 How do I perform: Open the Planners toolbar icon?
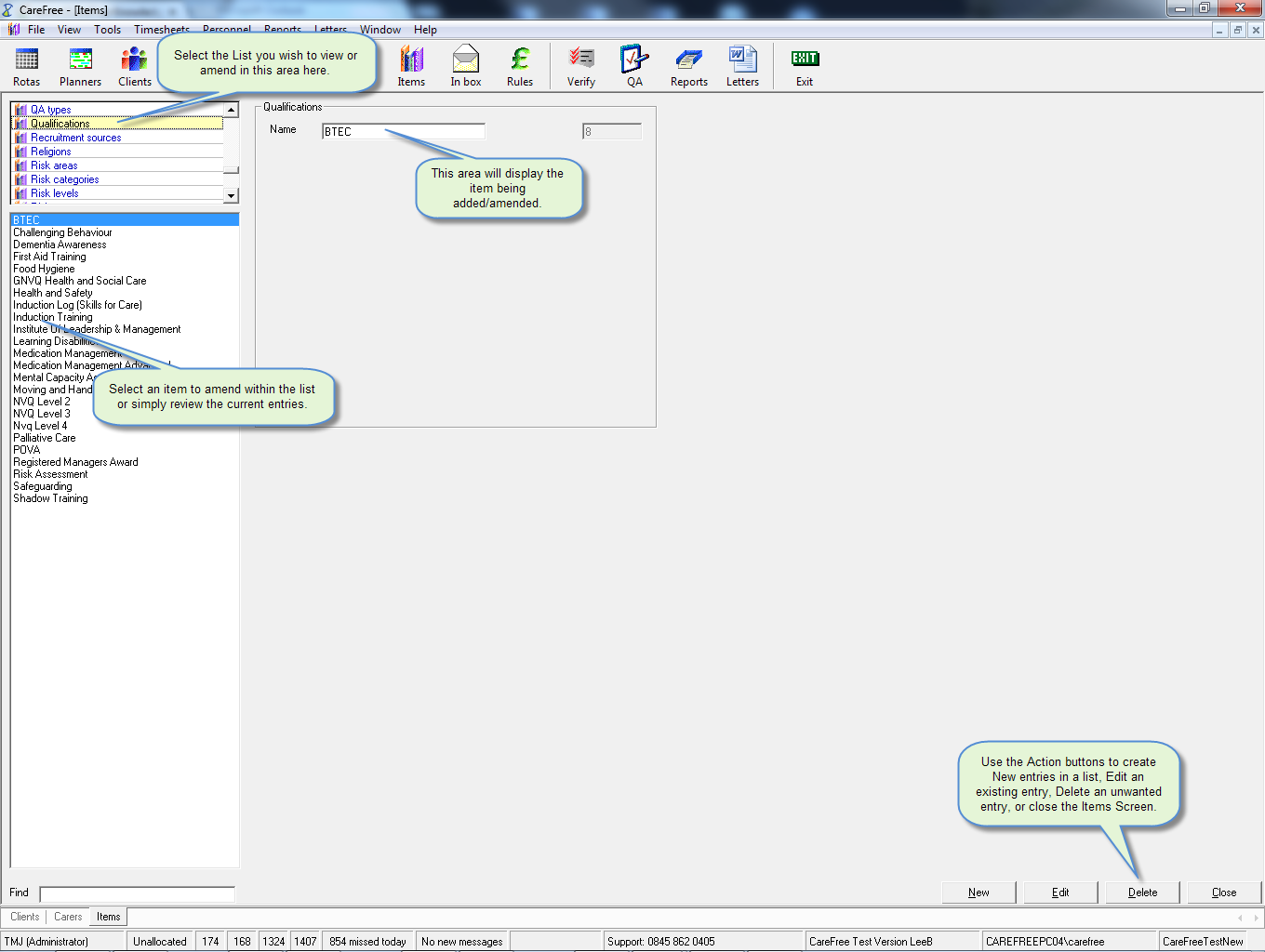(x=81, y=66)
